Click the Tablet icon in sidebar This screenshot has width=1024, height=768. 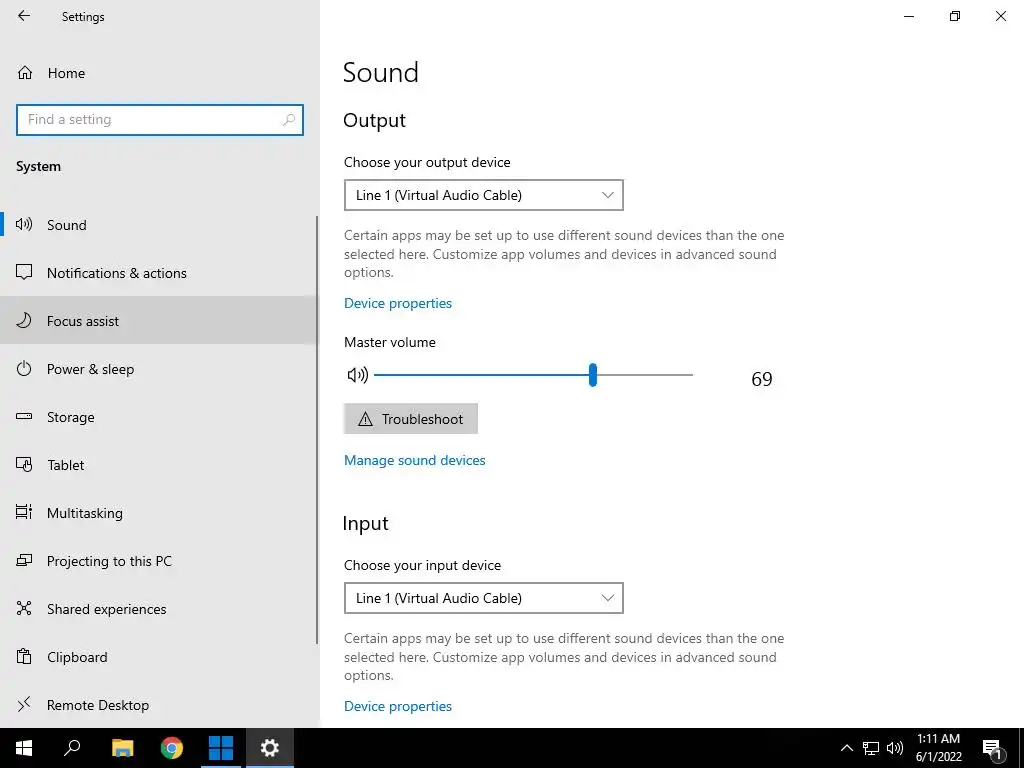24,464
